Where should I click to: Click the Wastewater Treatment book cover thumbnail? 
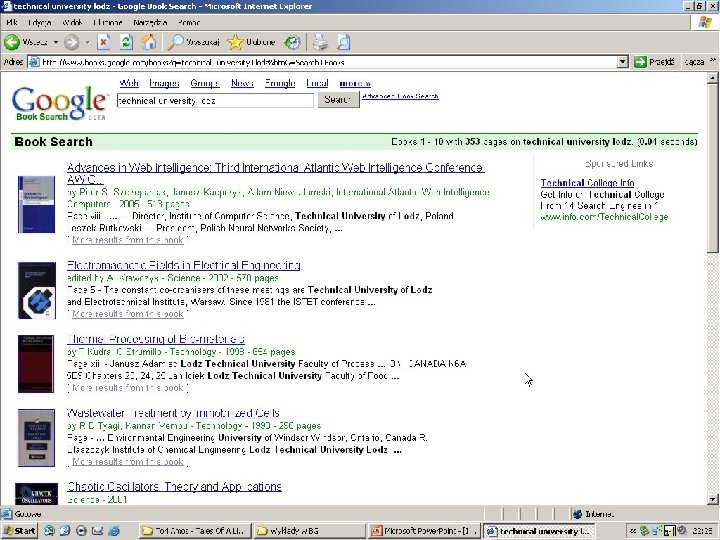[36, 438]
